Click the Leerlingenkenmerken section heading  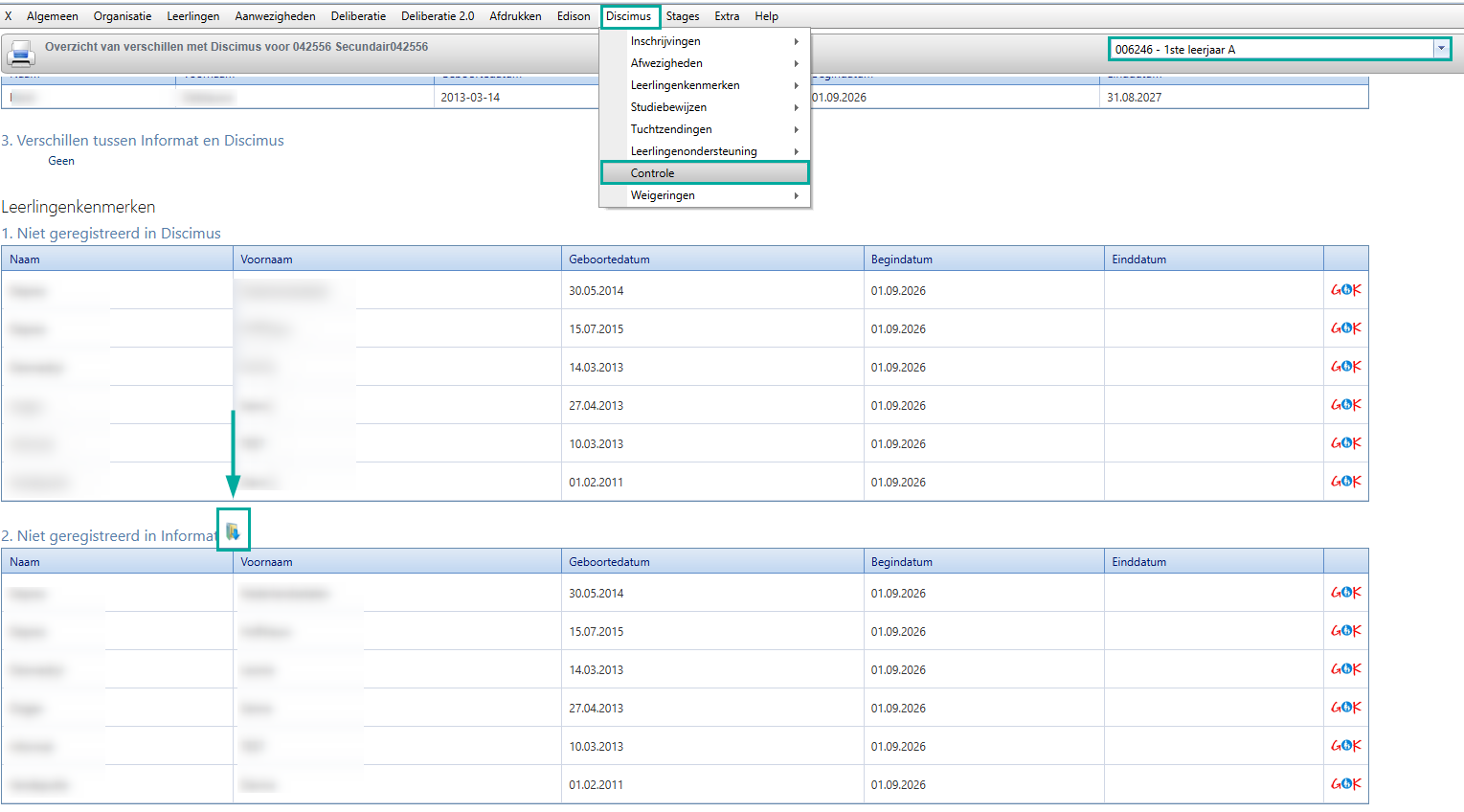(79, 207)
